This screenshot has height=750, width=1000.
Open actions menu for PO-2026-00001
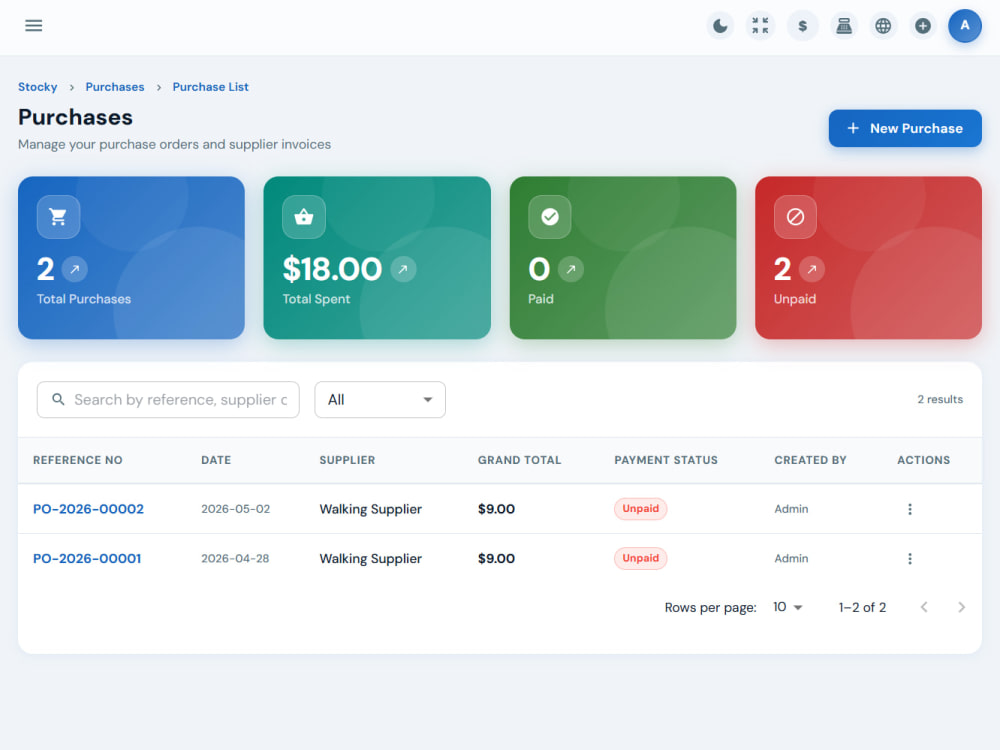[x=910, y=559]
